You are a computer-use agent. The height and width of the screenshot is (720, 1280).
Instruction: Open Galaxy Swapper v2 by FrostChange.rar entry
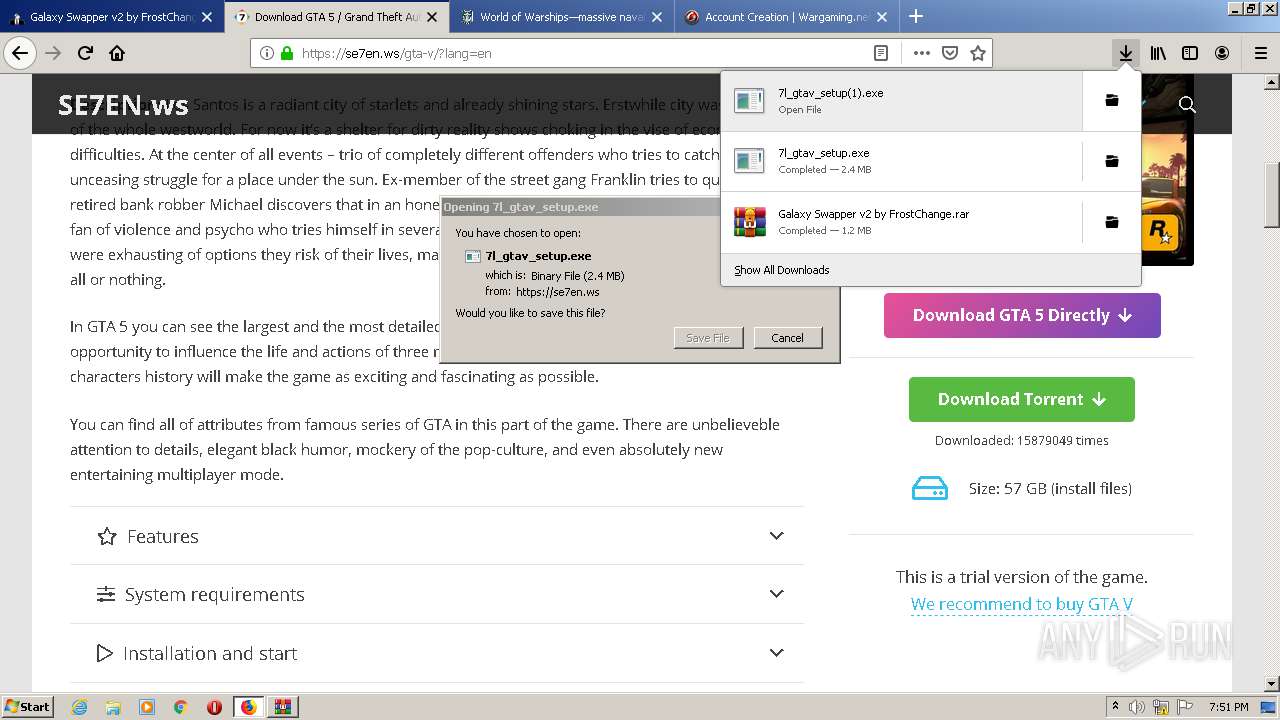pyautogui.click(x=901, y=222)
